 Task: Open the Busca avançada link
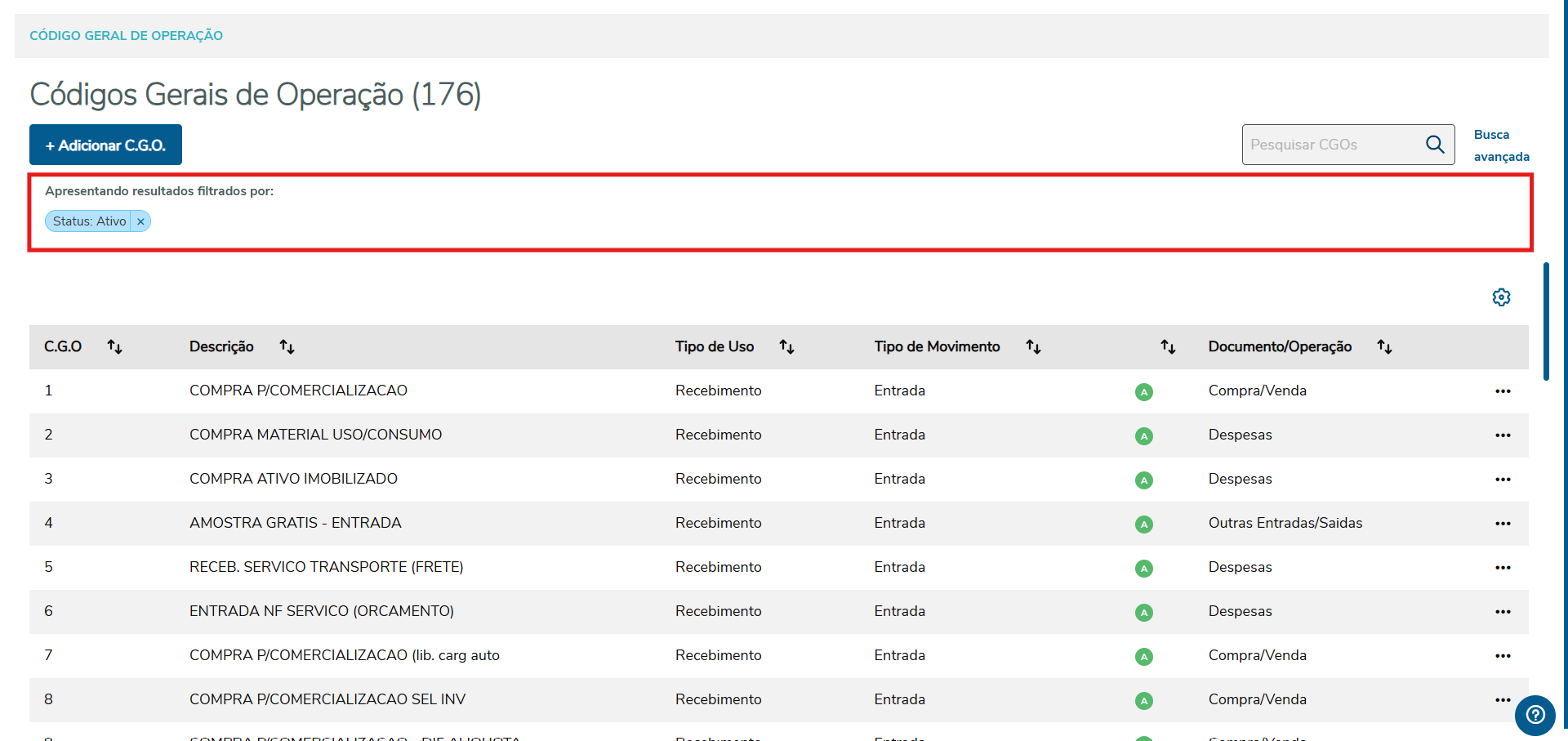click(1501, 145)
